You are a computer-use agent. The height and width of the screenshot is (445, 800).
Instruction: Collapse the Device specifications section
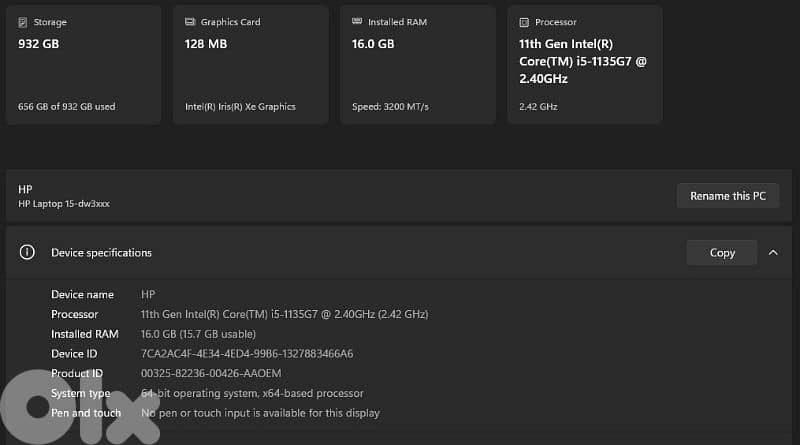773,253
